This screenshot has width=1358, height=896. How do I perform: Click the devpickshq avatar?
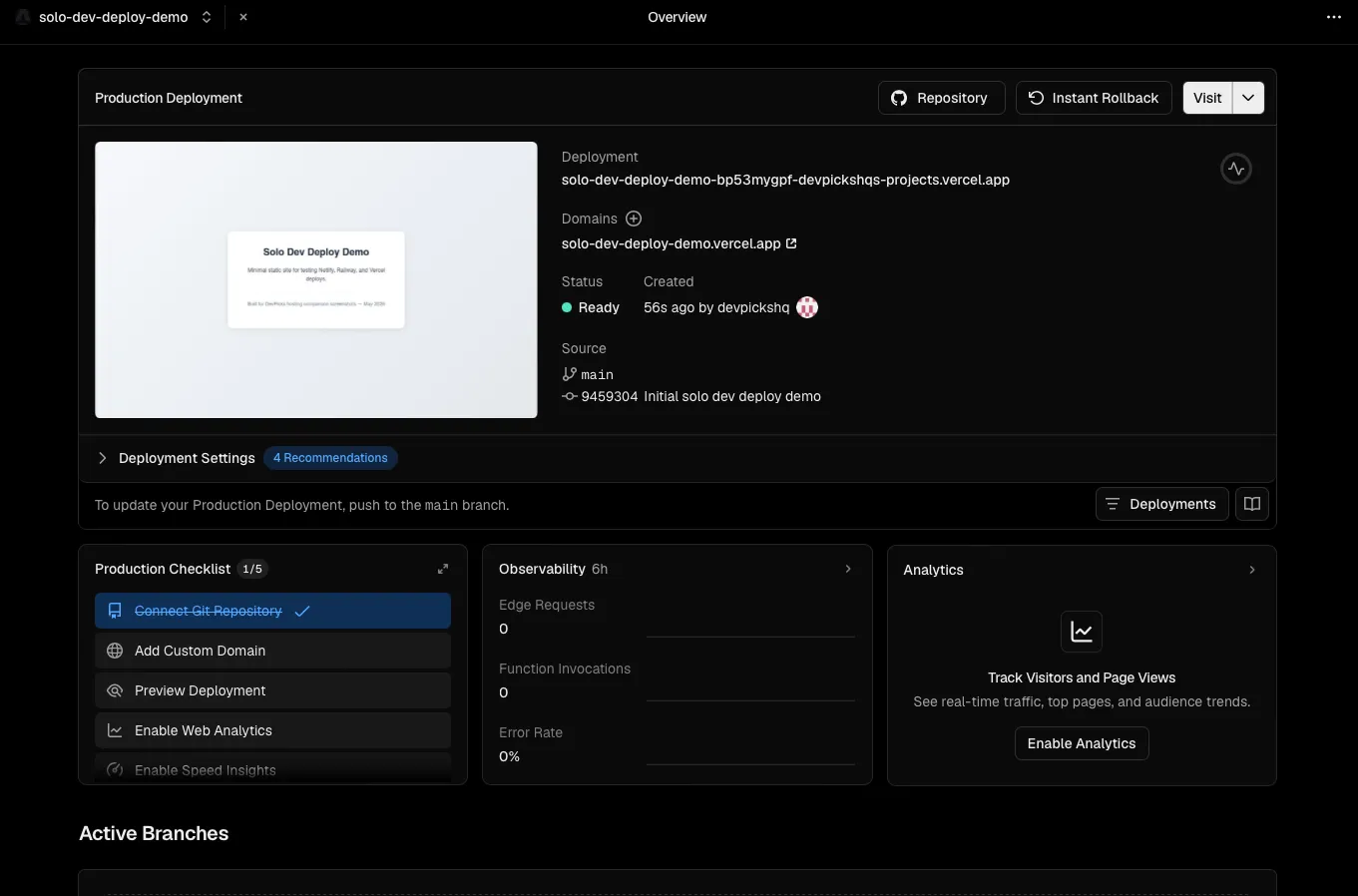click(x=807, y=307)
